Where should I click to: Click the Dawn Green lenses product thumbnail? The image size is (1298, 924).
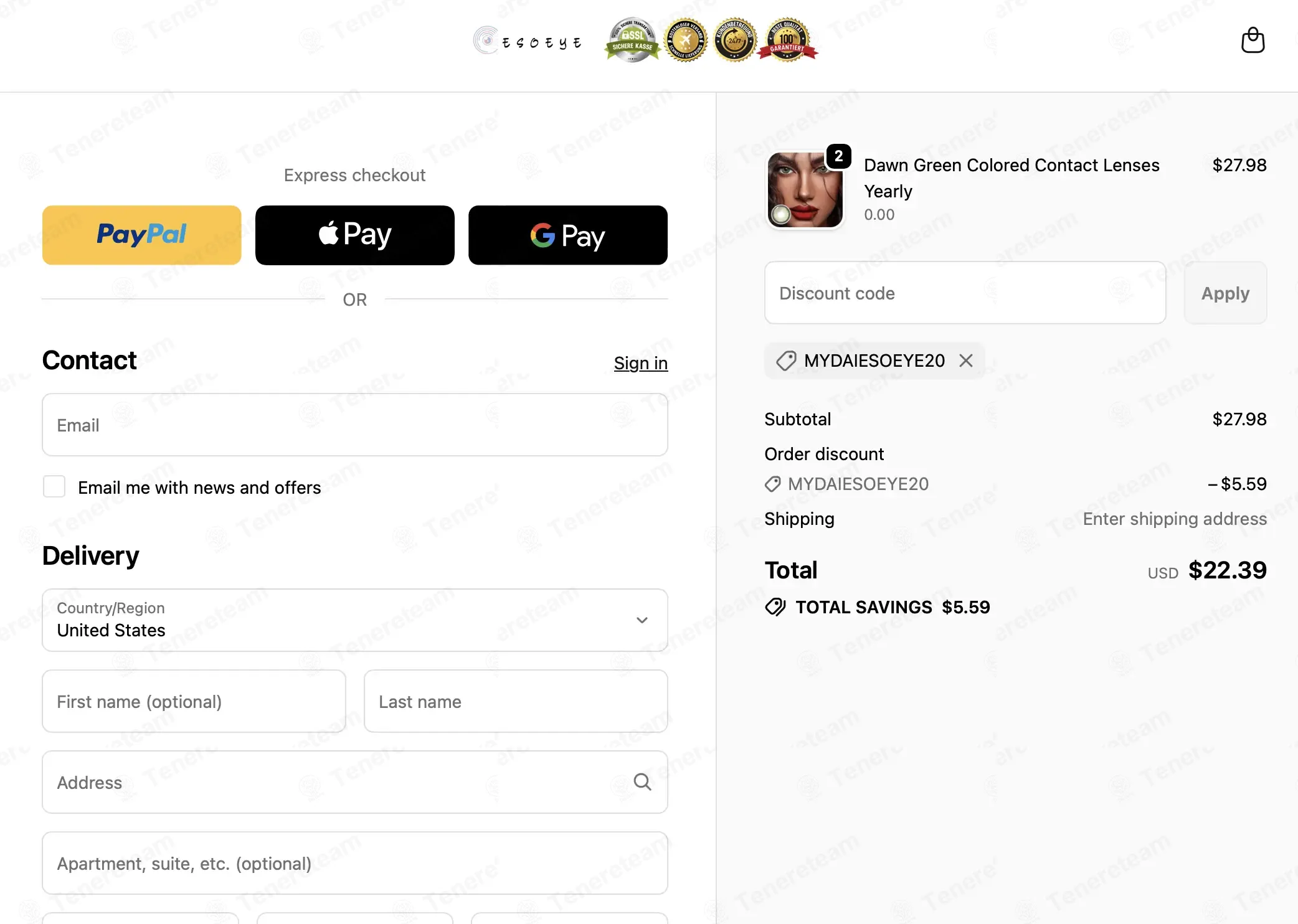[805, 190]
